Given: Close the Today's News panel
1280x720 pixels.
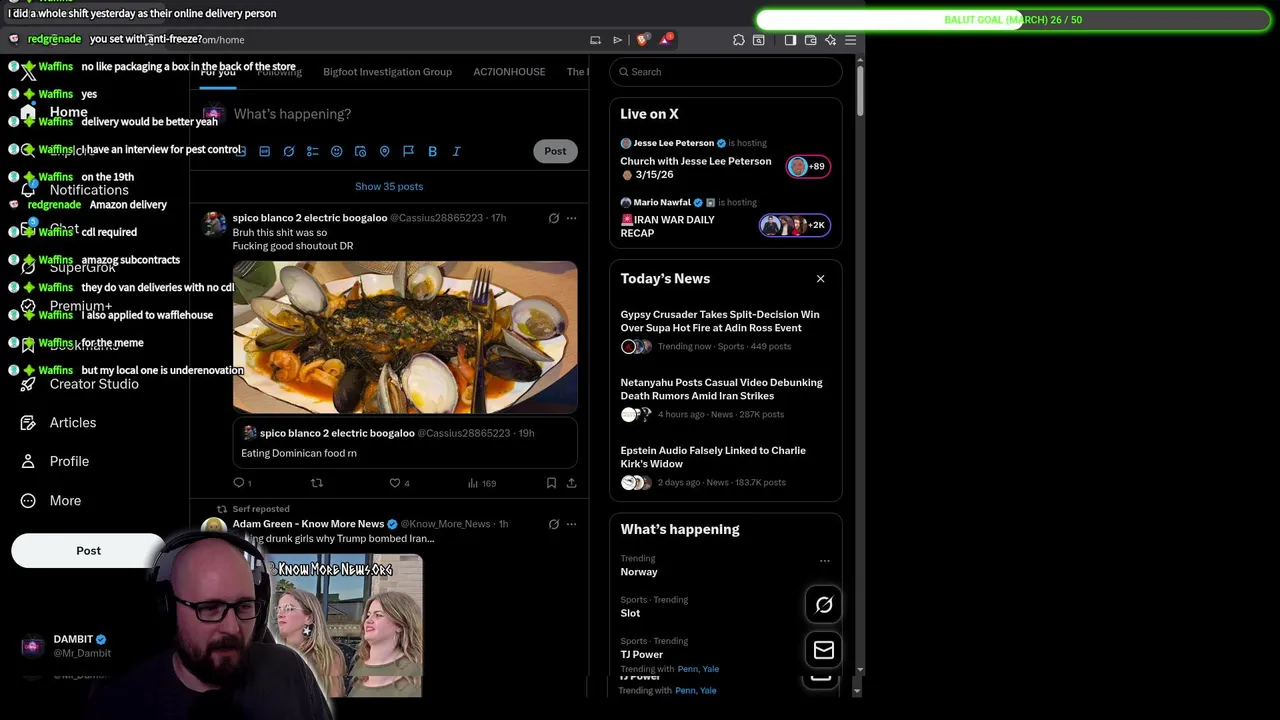Looking at the screenshot, I should tap(821, 279).
